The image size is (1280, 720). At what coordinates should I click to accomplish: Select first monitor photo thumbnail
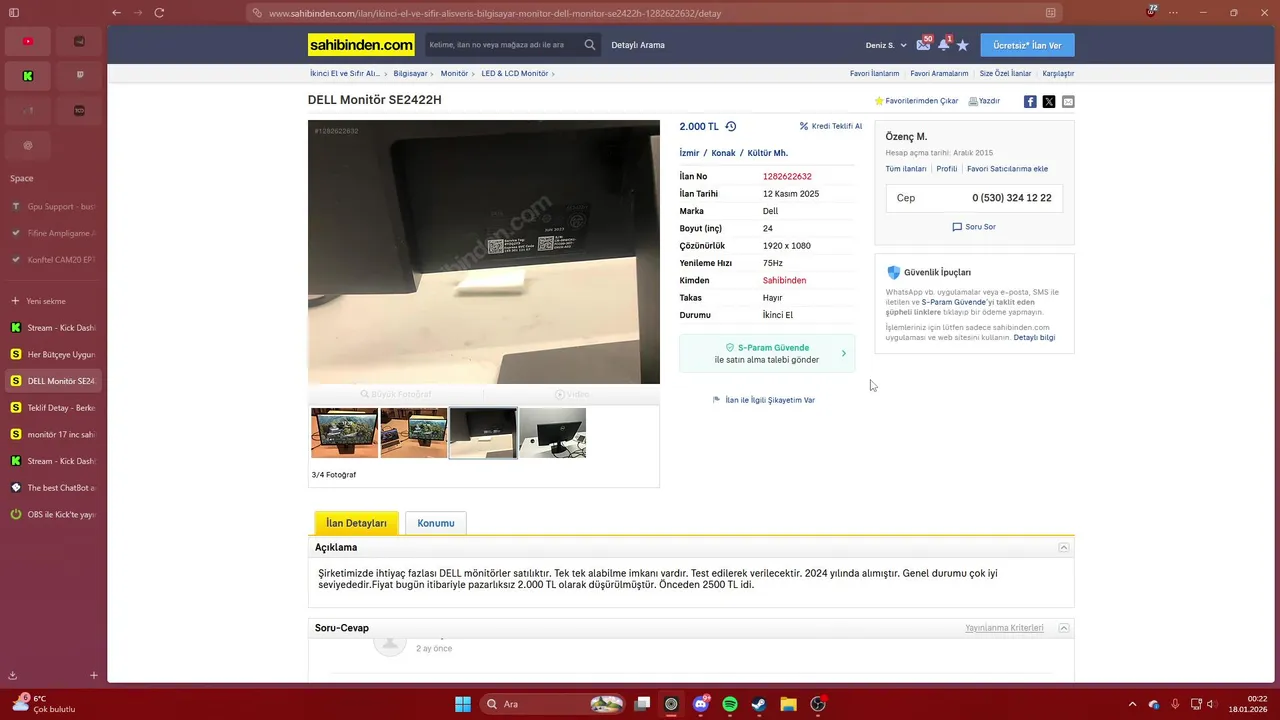[x=344, y=433]
